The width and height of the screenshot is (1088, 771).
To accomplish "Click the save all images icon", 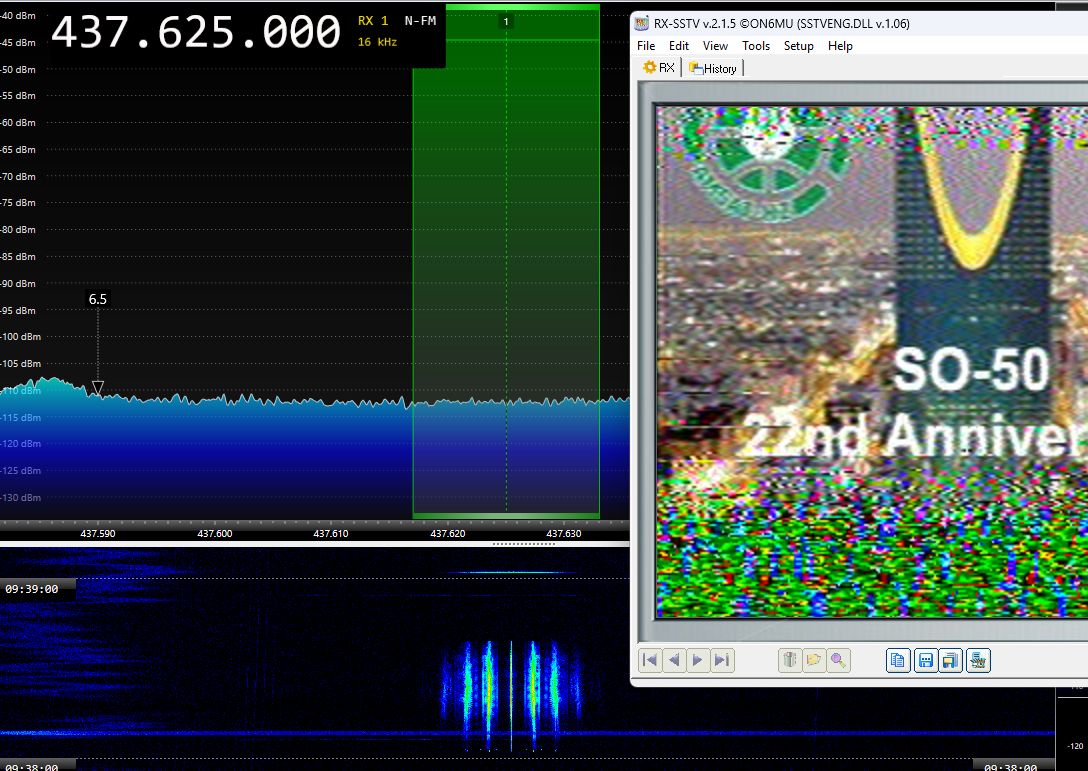I will (951, 660).
